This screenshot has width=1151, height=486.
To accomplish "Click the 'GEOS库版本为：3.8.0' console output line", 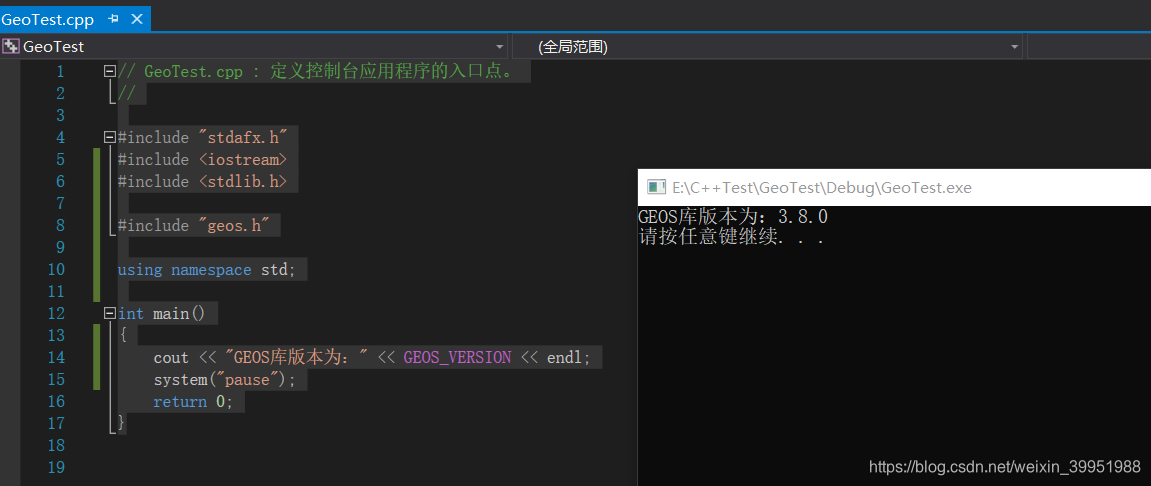I will click(x=733, y=217).
